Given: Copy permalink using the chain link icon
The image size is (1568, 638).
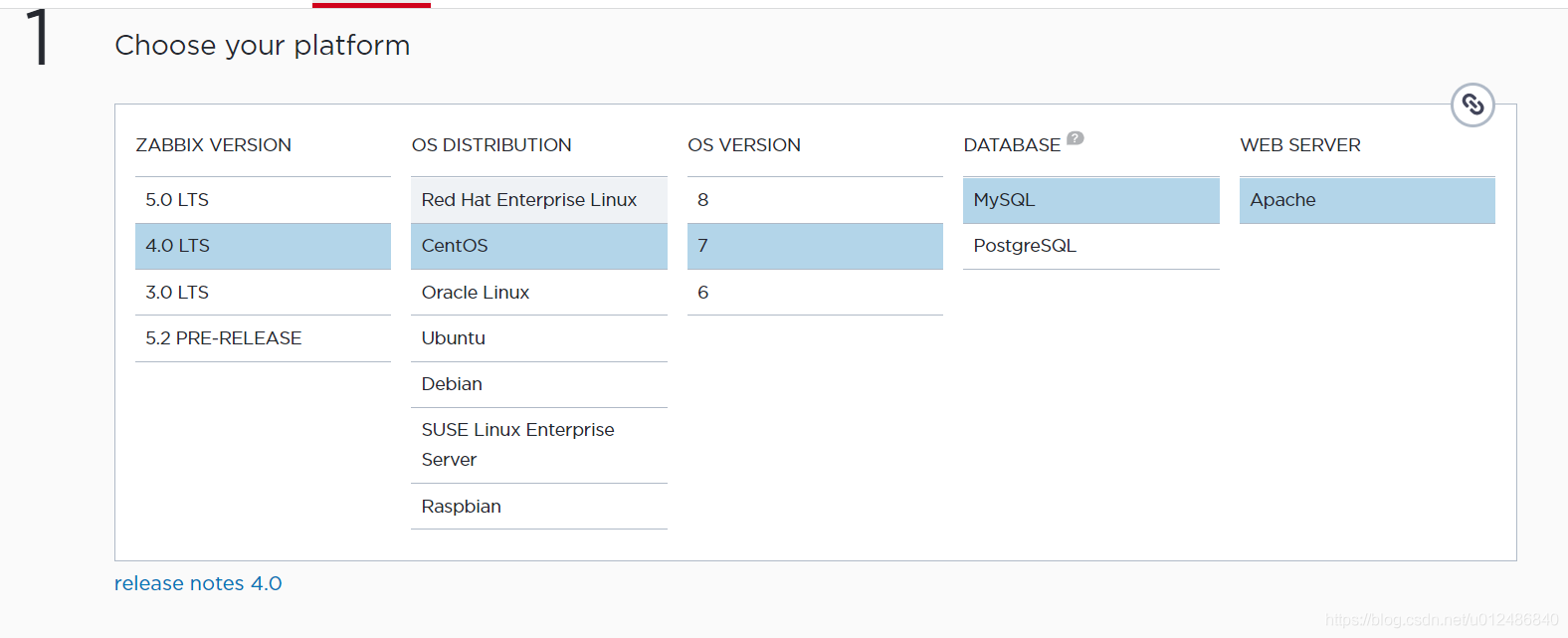Looking at the screenshot, I should point(1472,105).
